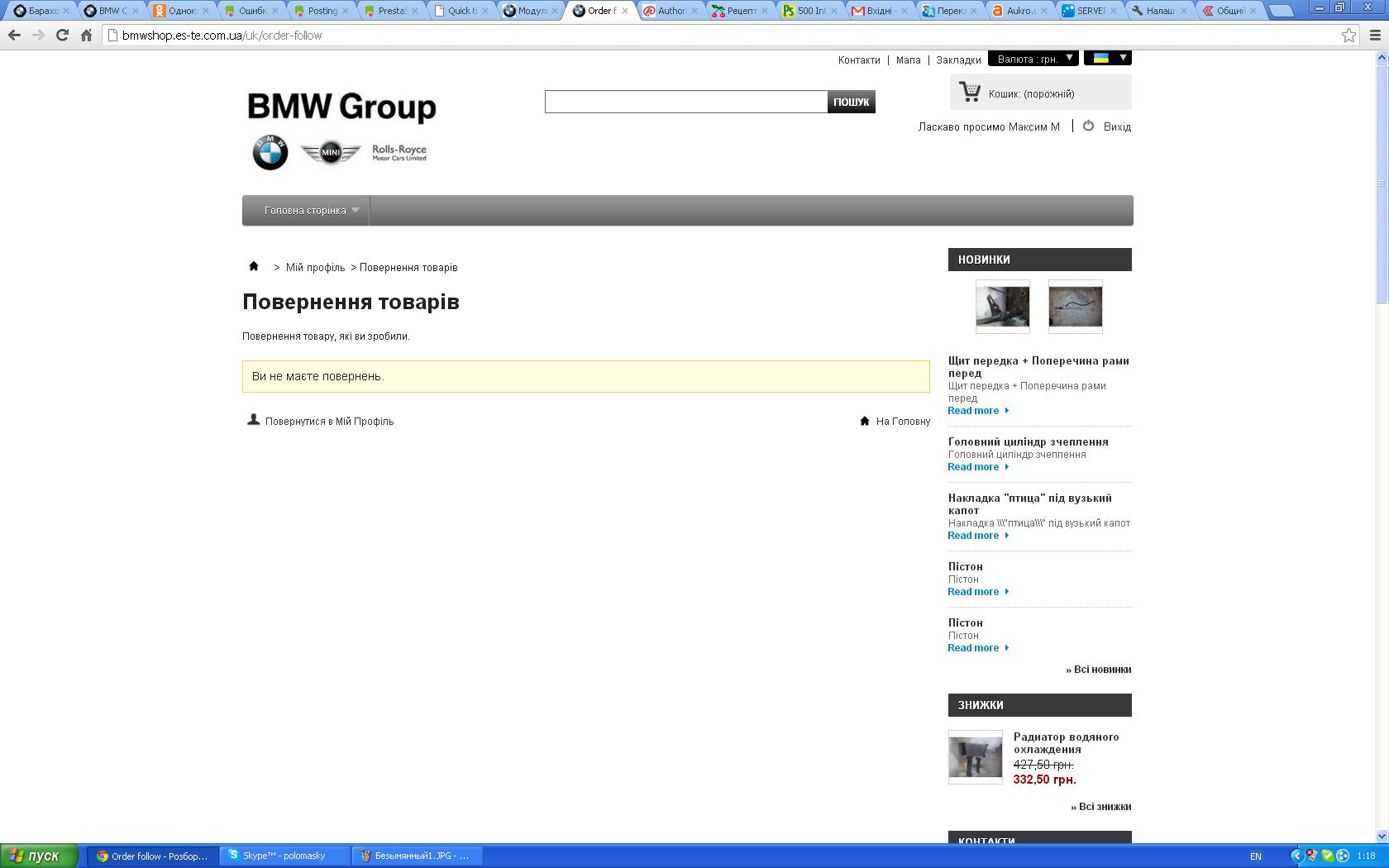The height and width of the screenshot is (868, 1389).
Task: Click the scrollbar down arrow
Action: [1382, 836]
